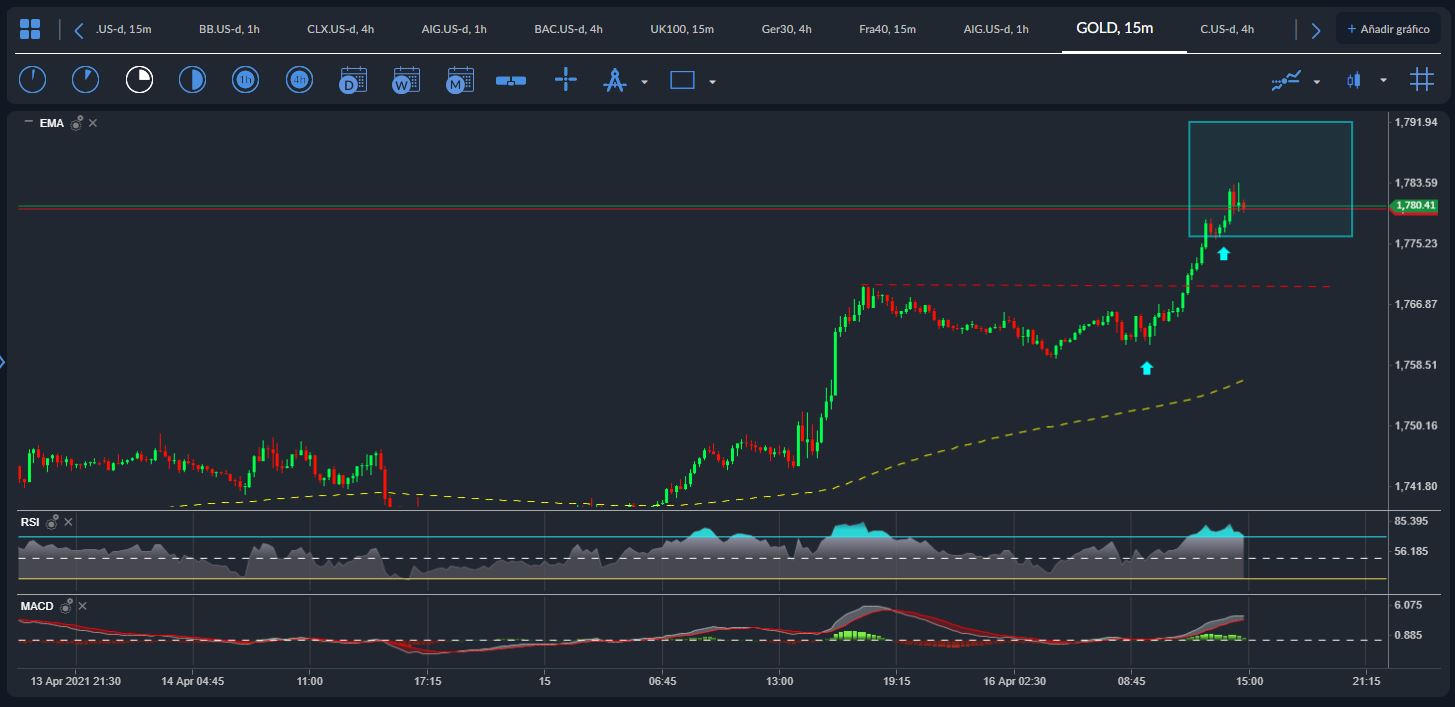
Task: Switch to the UK100, 15m tab
Action: click(x=681, y=29)
